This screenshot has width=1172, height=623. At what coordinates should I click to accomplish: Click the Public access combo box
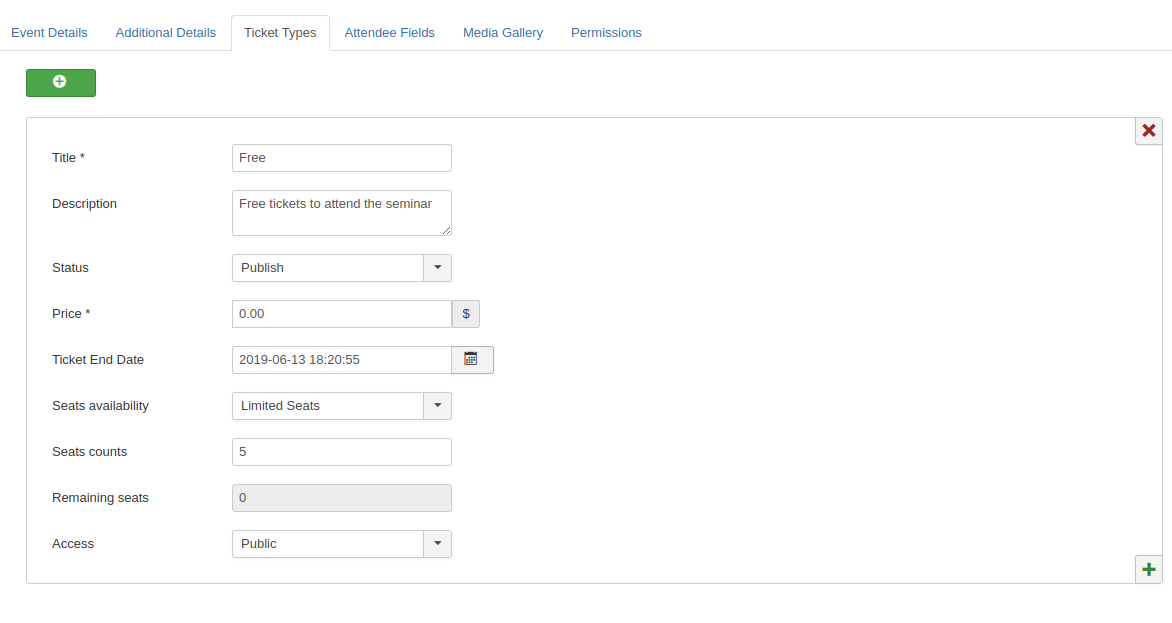click(342, 544)
